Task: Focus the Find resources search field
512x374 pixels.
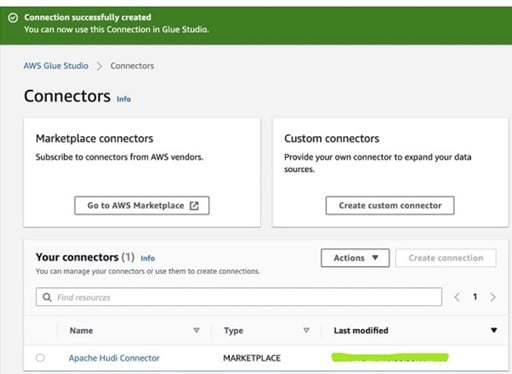Action: (239, 297)
